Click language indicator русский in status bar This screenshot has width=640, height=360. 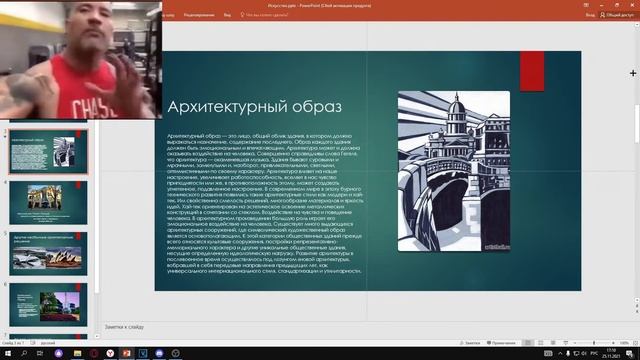[48, 343]
